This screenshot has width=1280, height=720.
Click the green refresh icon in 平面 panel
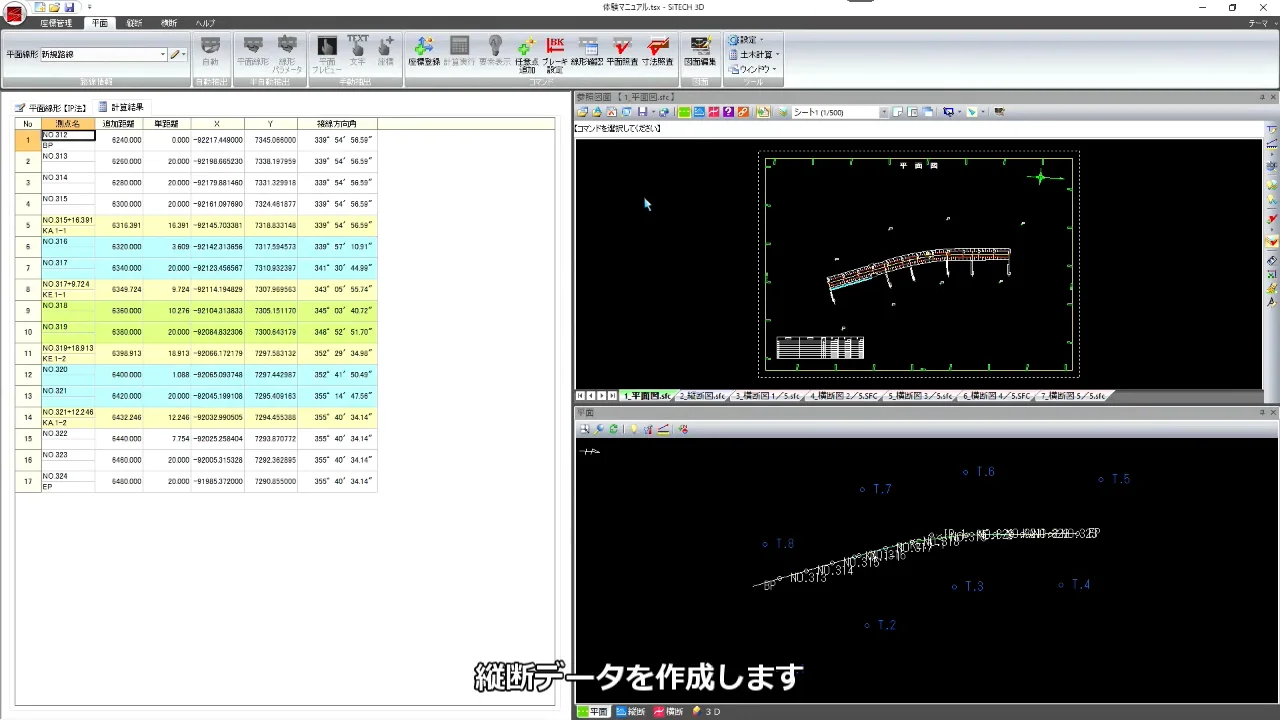click(x=613, y=429)
